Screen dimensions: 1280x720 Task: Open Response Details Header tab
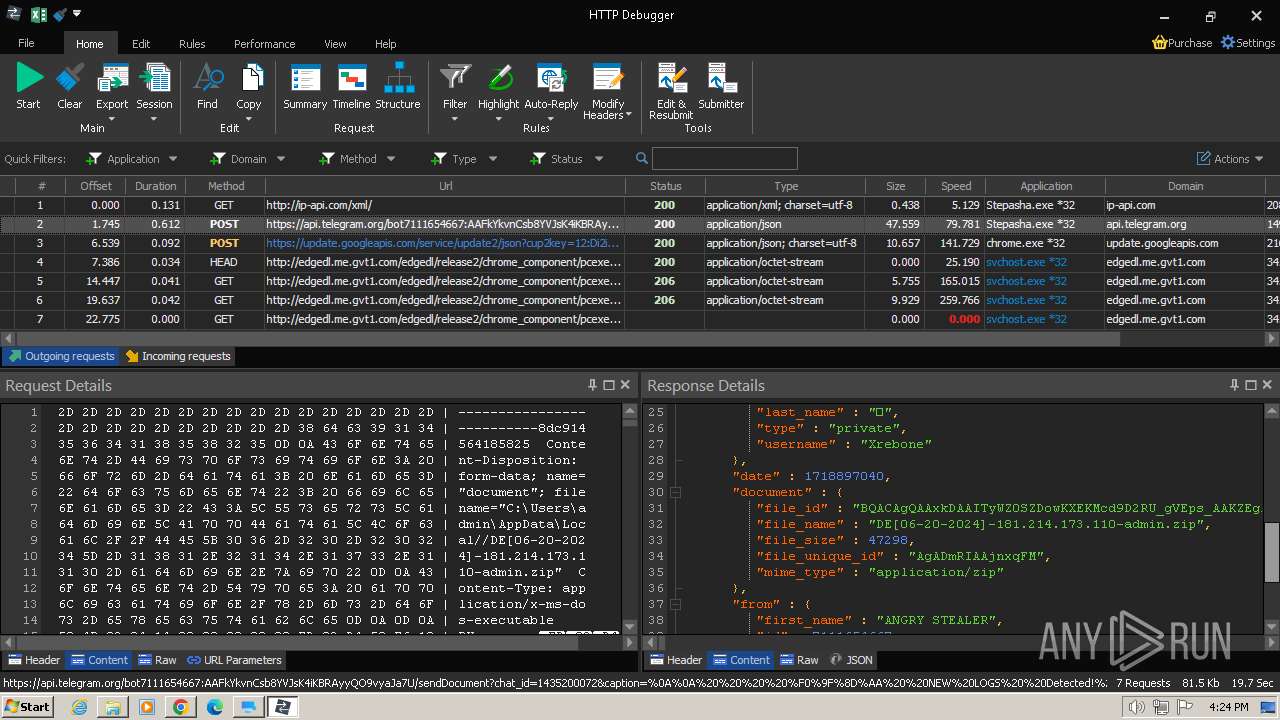(x=676, y=660)
